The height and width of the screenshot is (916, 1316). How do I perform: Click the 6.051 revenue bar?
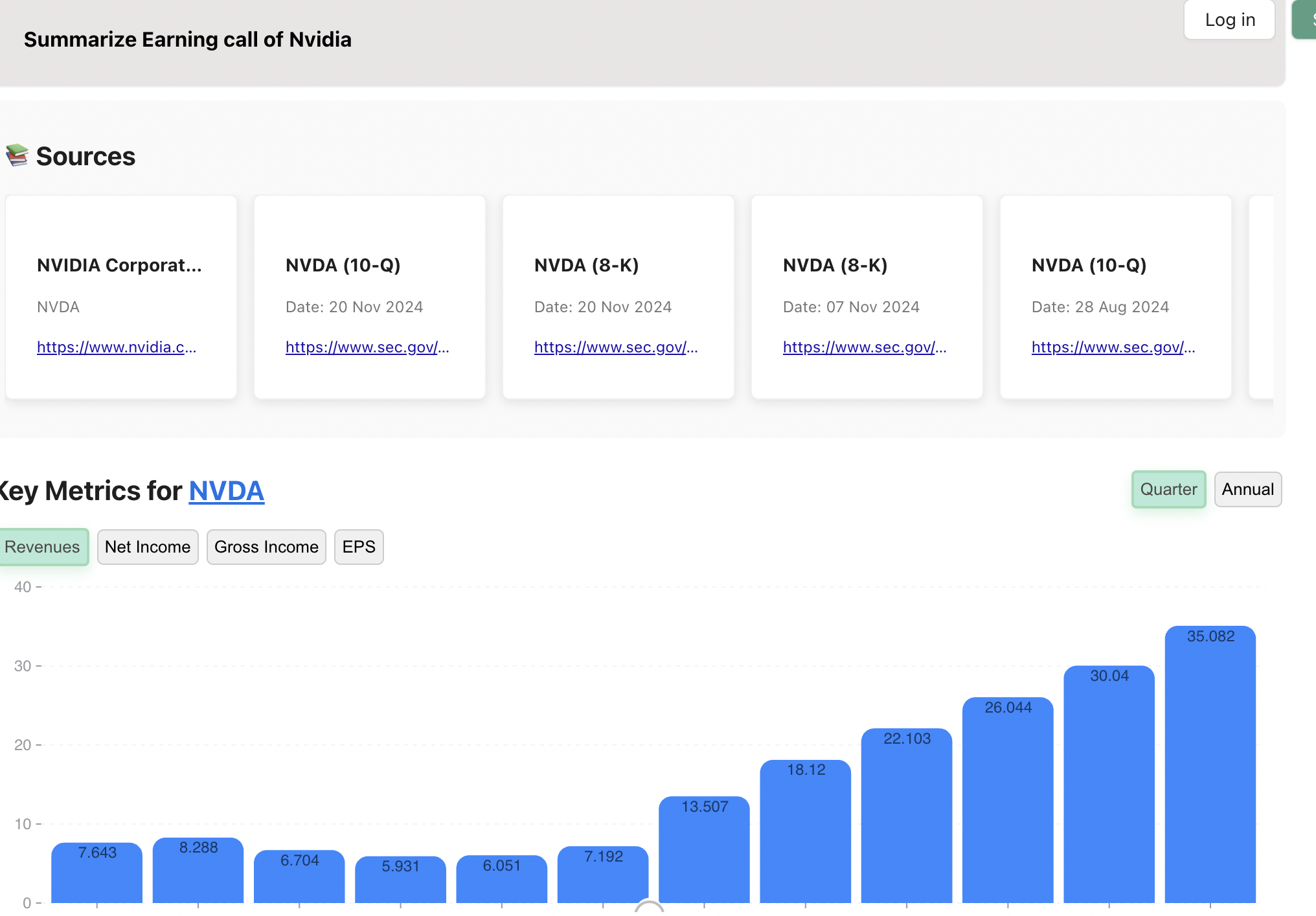point(502,879)
